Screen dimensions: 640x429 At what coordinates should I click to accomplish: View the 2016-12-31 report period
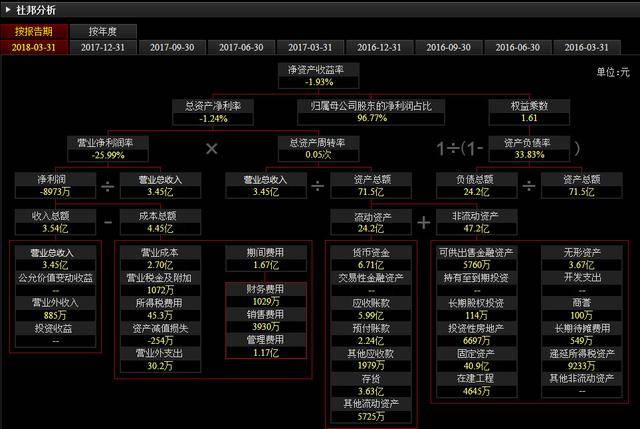click(380, 47)
